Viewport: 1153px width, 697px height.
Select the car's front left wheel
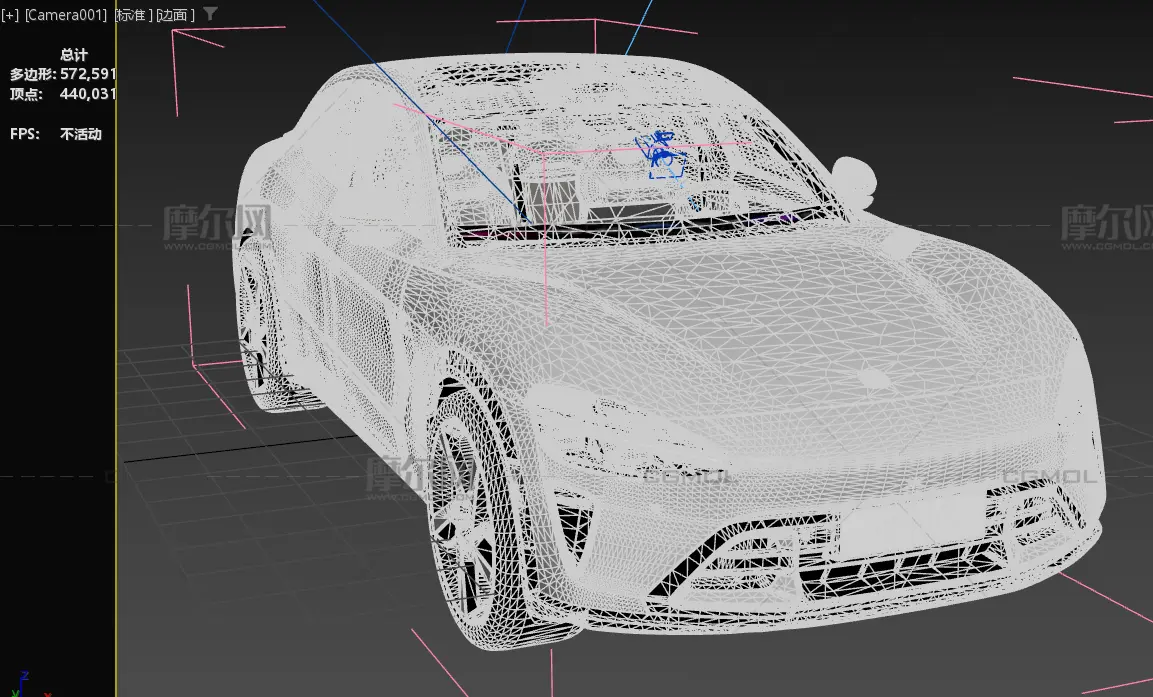coord(474,517)
